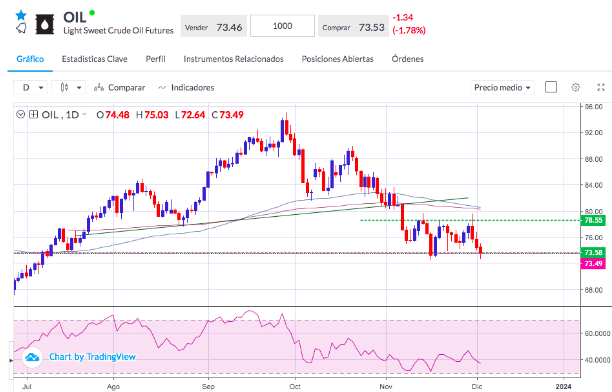This screenshot has height=392, width=612.
Task: Open the Perfil tab
Action: 155,59
